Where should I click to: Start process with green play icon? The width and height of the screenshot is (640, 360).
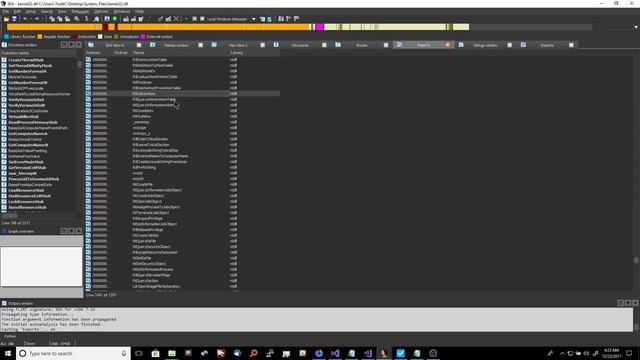pyautogui.click(x=187, y=19)
